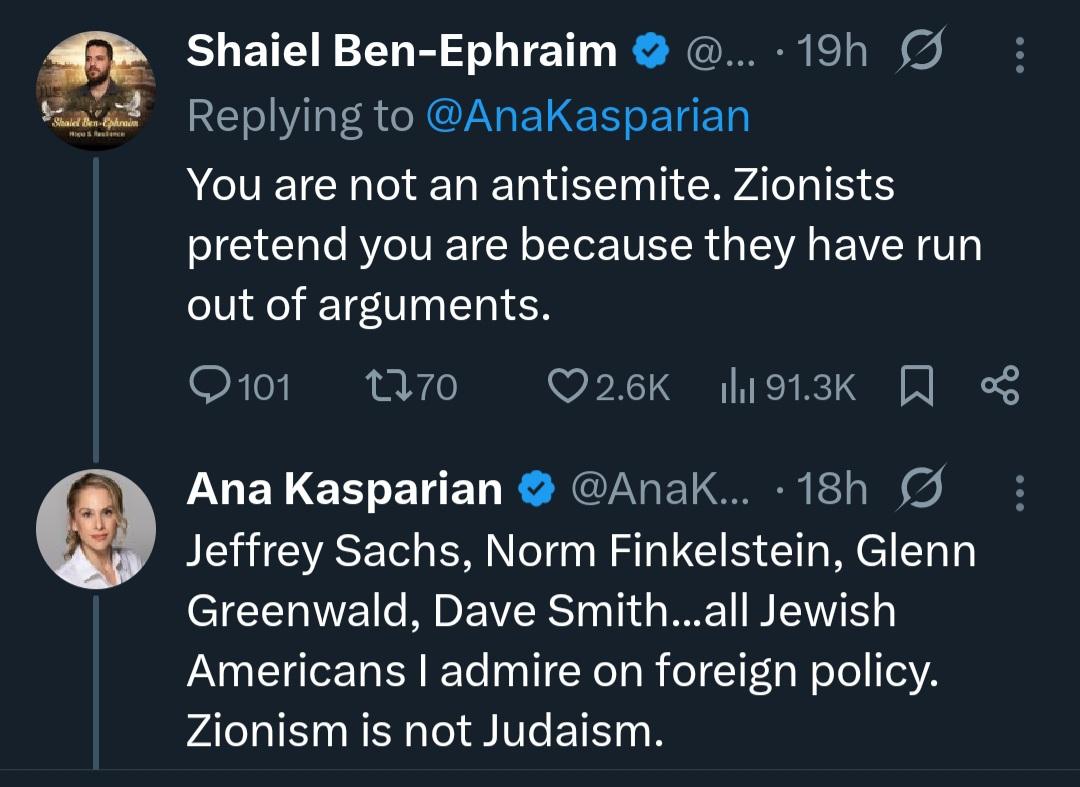Open Ana's tweet about Jeffrey Sachs
The height and width of the screenshot is (787, 1080).
click(580, 640)
